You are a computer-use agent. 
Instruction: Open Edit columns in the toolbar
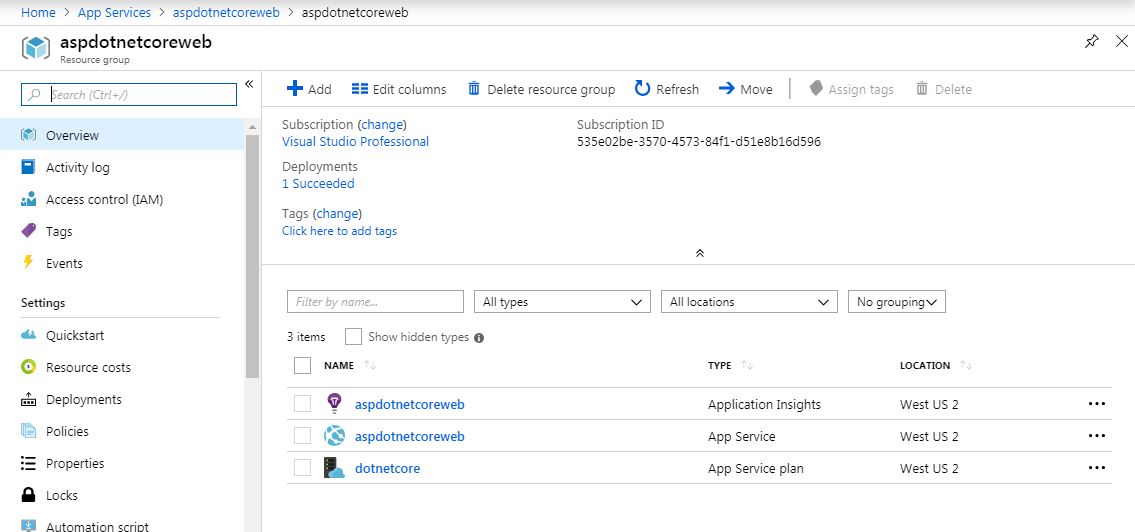pos(399,89)
